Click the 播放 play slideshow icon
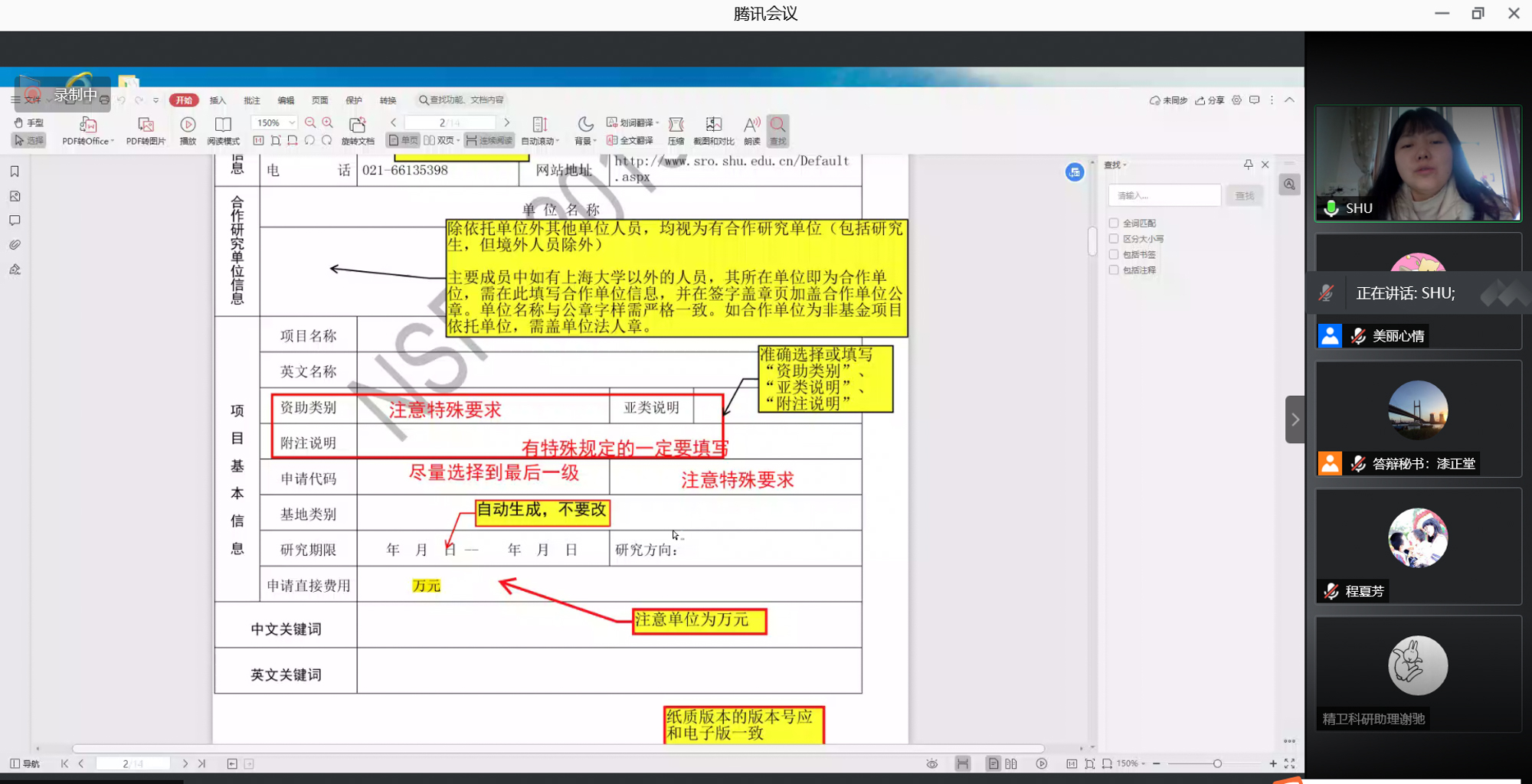1532x784 pixels. coord(188,126)
